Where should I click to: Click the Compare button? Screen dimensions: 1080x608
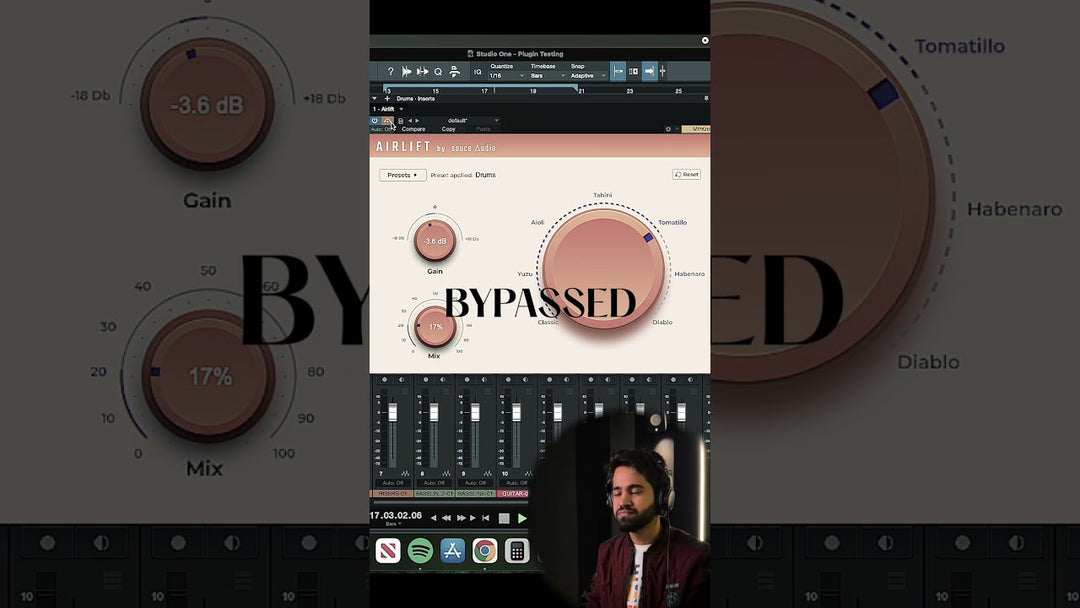tap(413, 129)
